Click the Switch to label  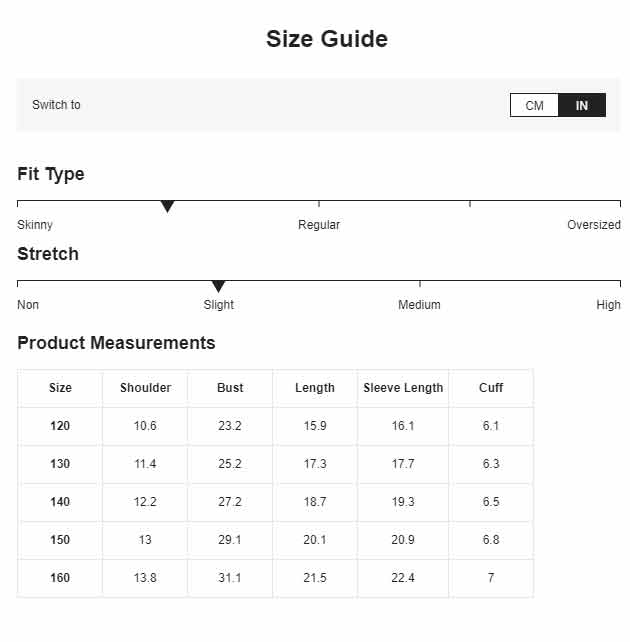[x=56, y=105]
